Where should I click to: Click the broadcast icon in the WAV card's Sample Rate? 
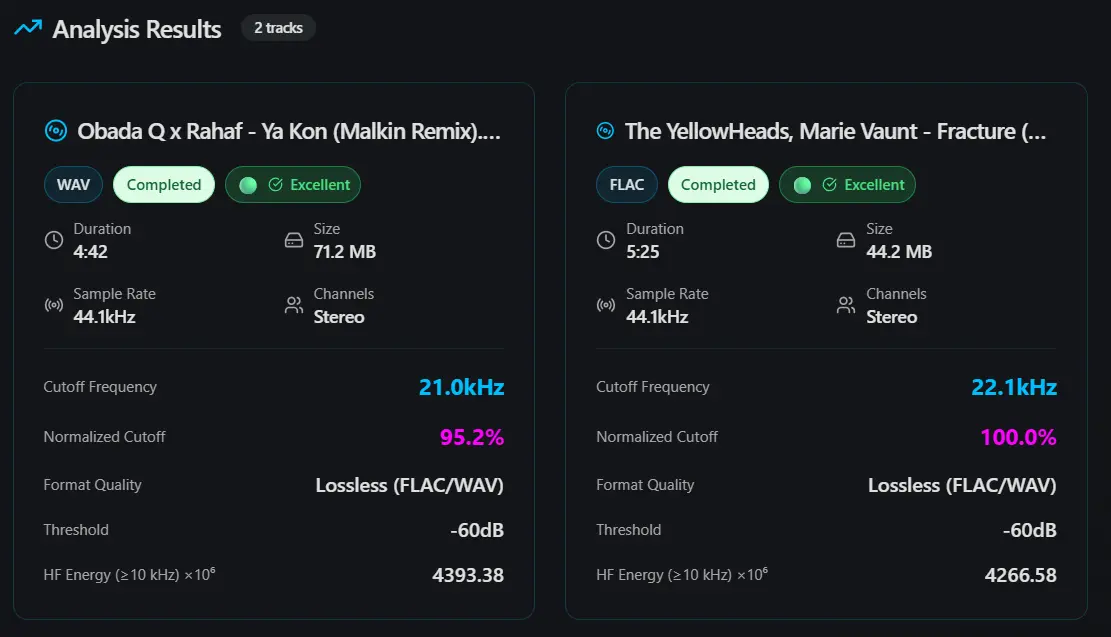(x=54, y=305)
